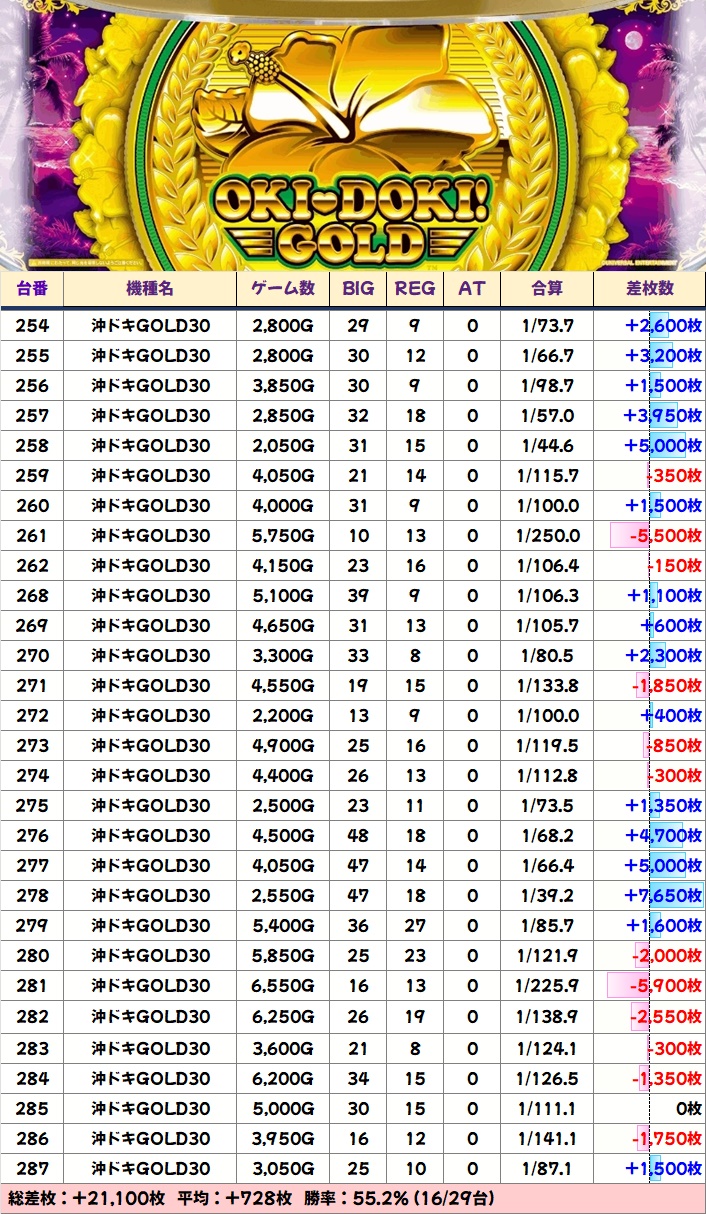This screenshot has width=706, height=1214.
Task: Click the 1/73.7 combined probability cell
Action: click(547, 326)
